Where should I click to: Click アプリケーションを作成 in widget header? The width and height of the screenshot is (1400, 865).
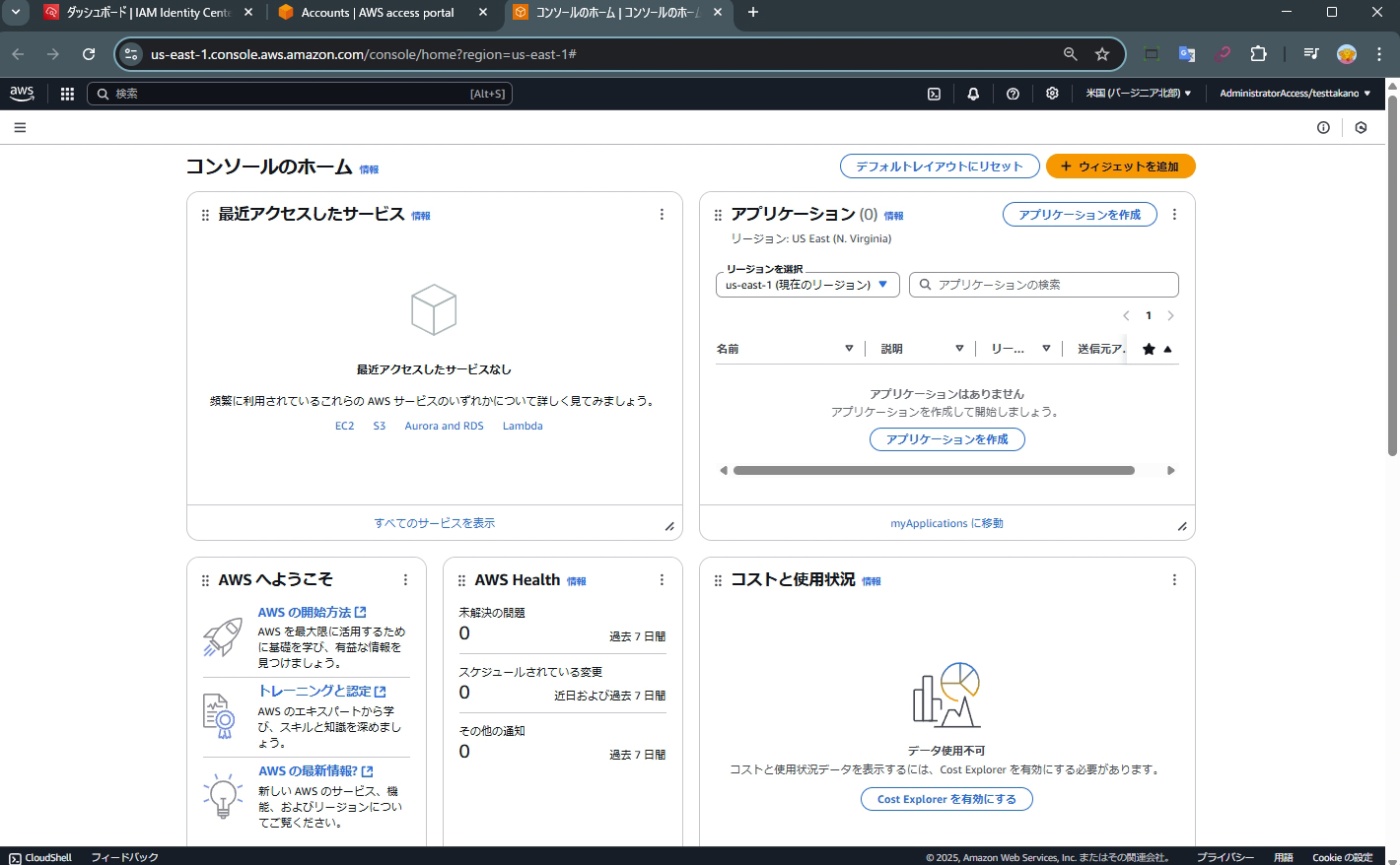[1079, 214]
